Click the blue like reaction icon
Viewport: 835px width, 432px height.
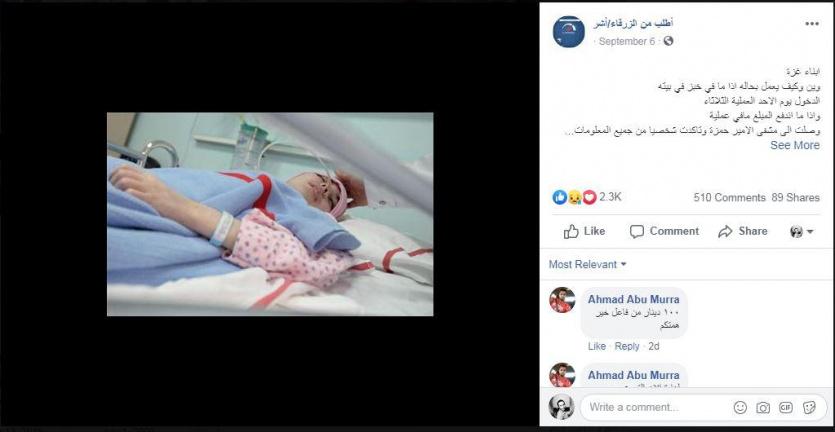[x=560, y=198]
